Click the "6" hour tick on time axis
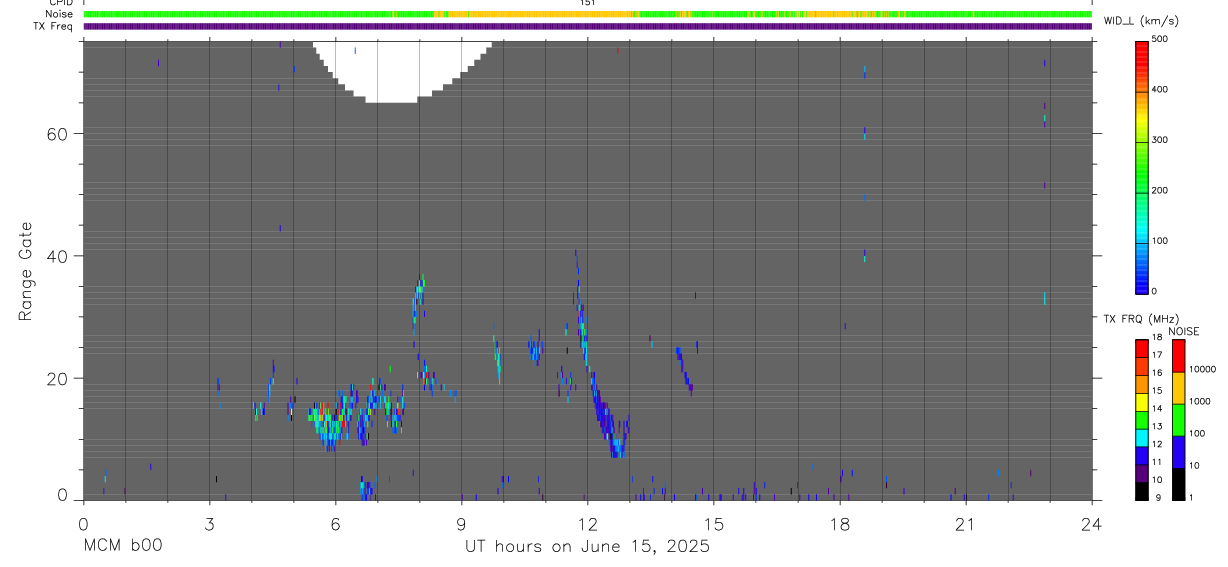This screenshot has height=567, width=1228. pos(335,524)
